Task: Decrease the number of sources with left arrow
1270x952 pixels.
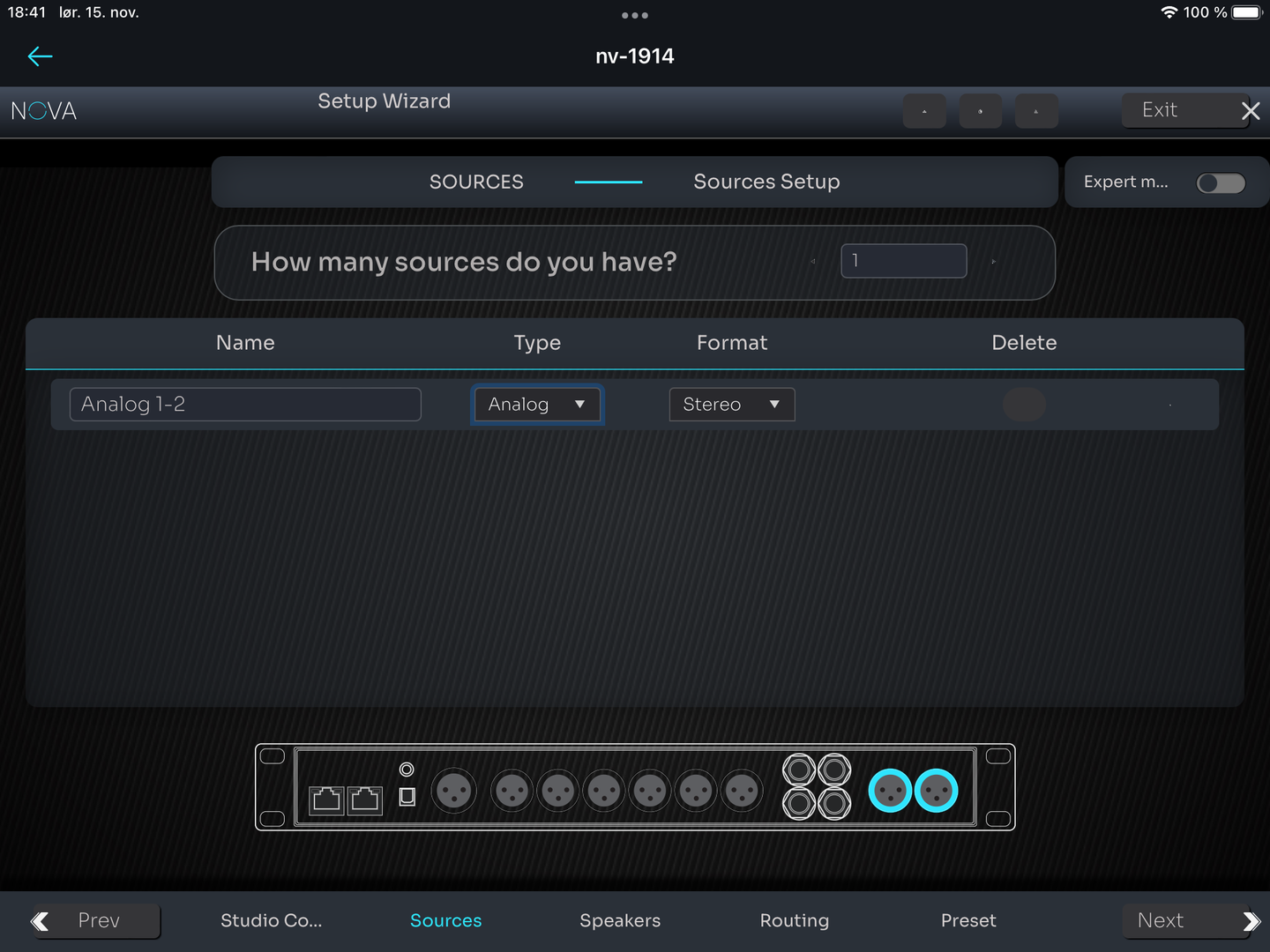Action: [x=813, y=262]
